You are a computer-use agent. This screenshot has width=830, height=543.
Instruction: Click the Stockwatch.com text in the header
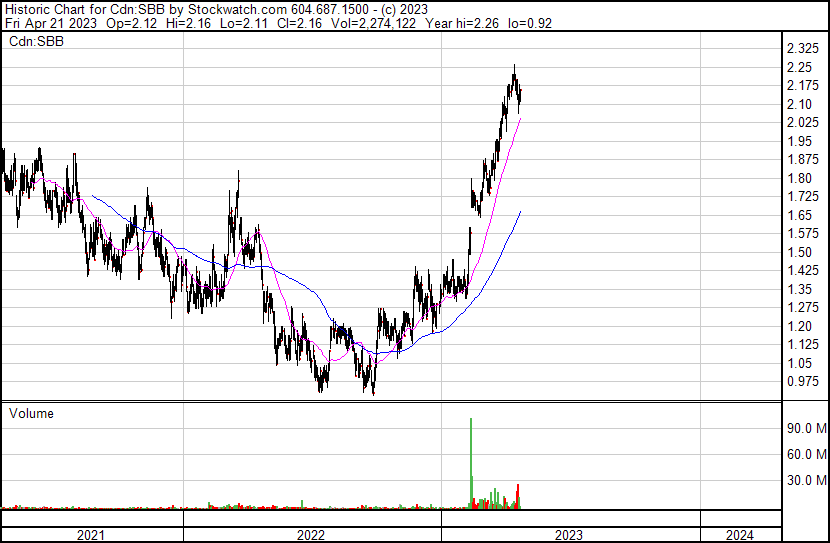238,8
